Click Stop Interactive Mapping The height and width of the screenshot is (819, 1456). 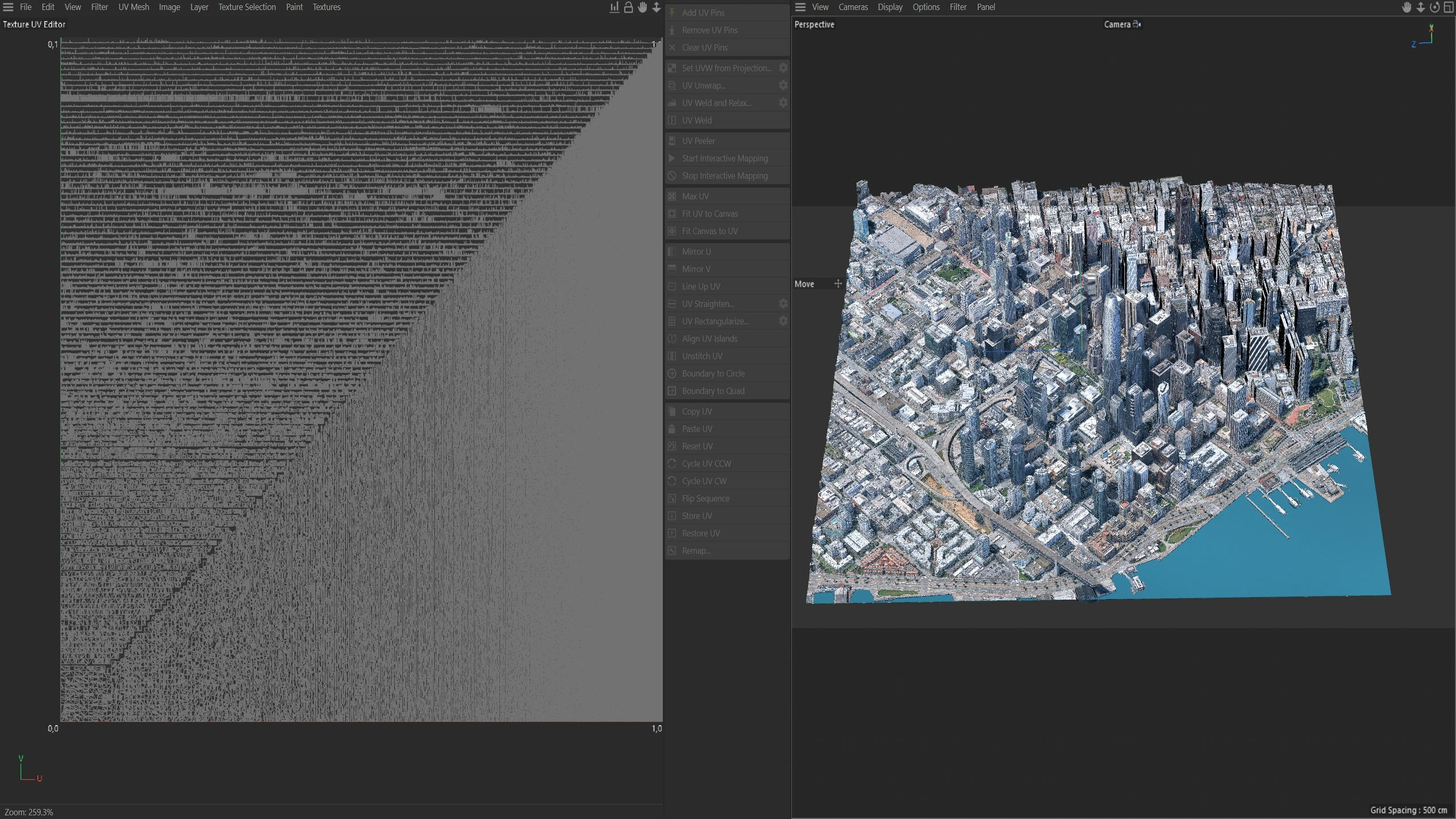(727, 176)
